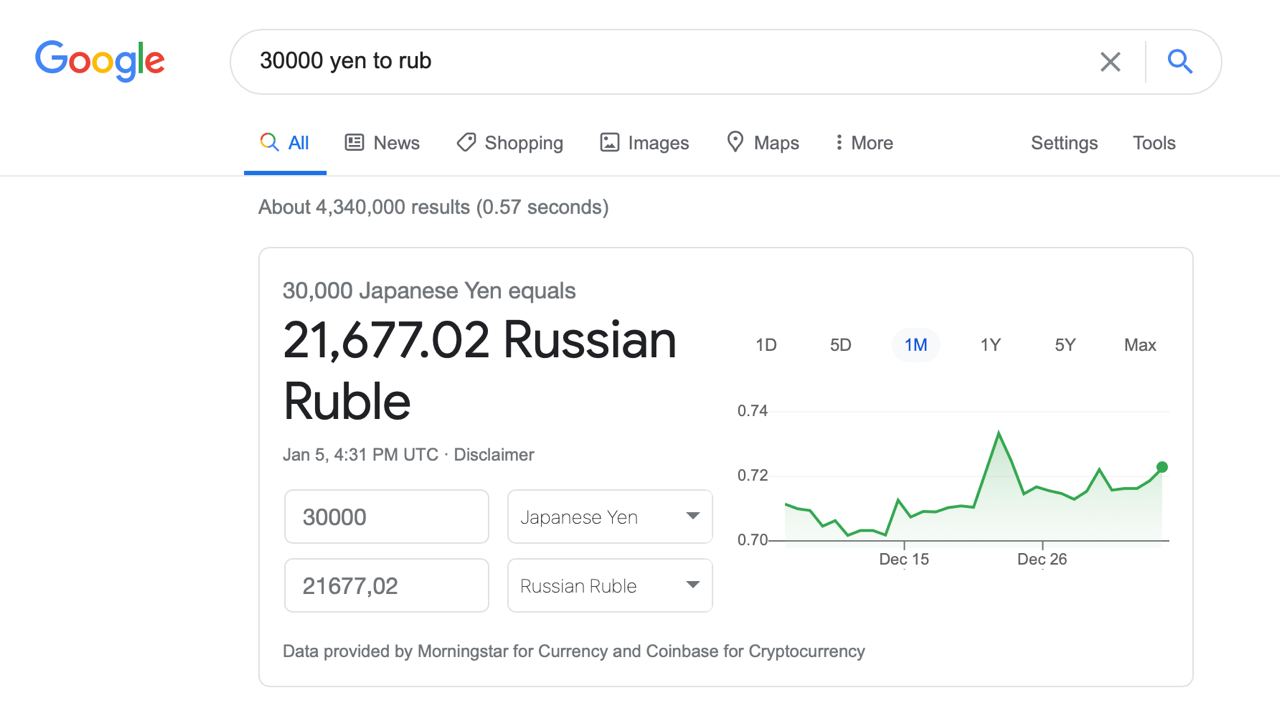The image size is (1280, 706).
Task: Open Settings
Action: click(1064, 143)
